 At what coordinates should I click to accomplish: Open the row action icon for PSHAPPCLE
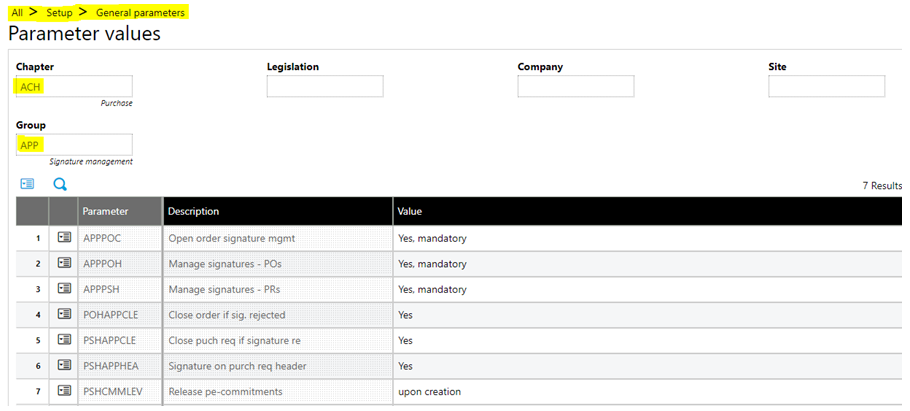click(x=63, y=340)
